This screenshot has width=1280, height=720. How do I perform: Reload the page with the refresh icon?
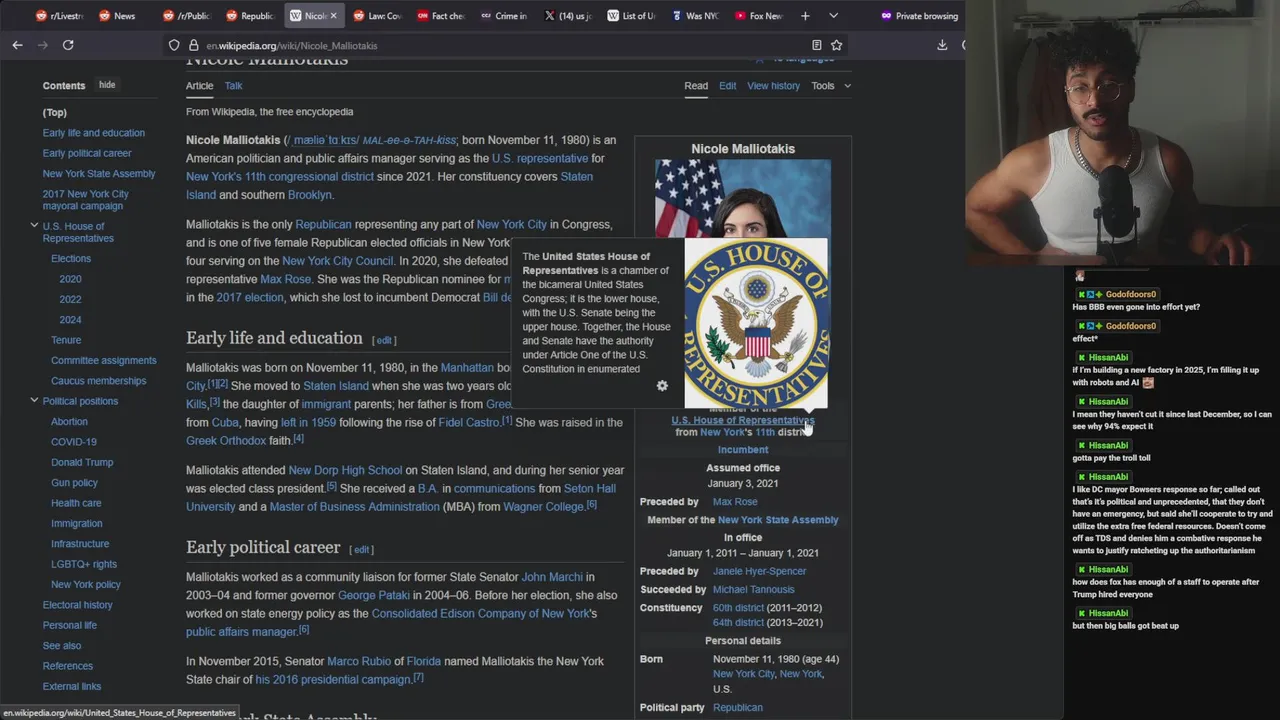[x=68, y=45]
